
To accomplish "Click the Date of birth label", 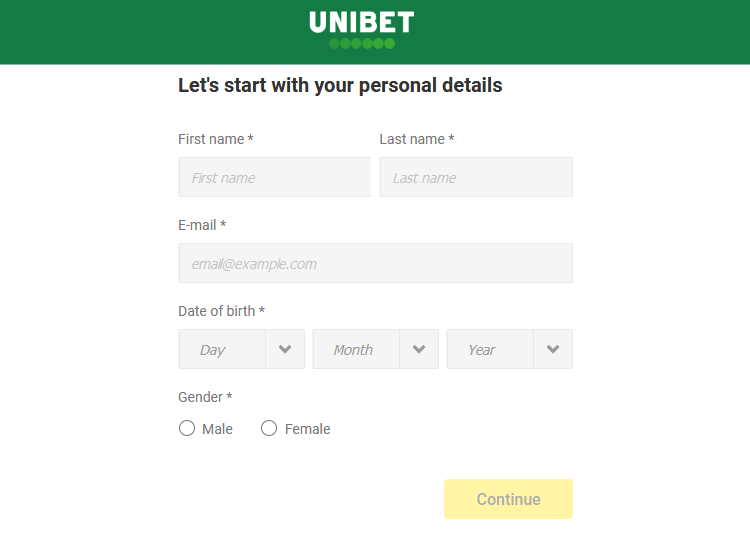I will [221, 311].
